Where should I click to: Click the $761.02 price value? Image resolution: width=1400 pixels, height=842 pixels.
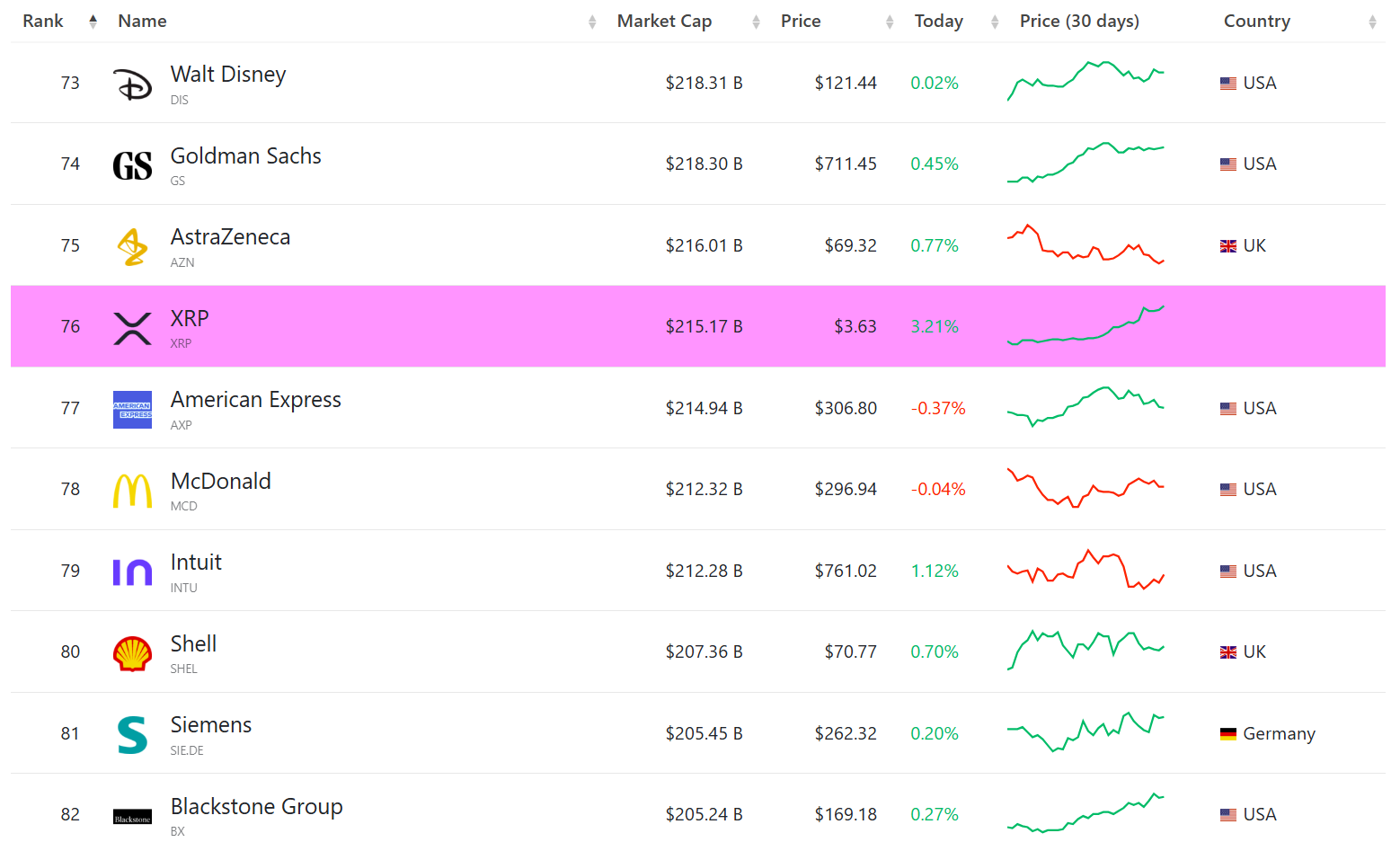click(x=846, y=572)
